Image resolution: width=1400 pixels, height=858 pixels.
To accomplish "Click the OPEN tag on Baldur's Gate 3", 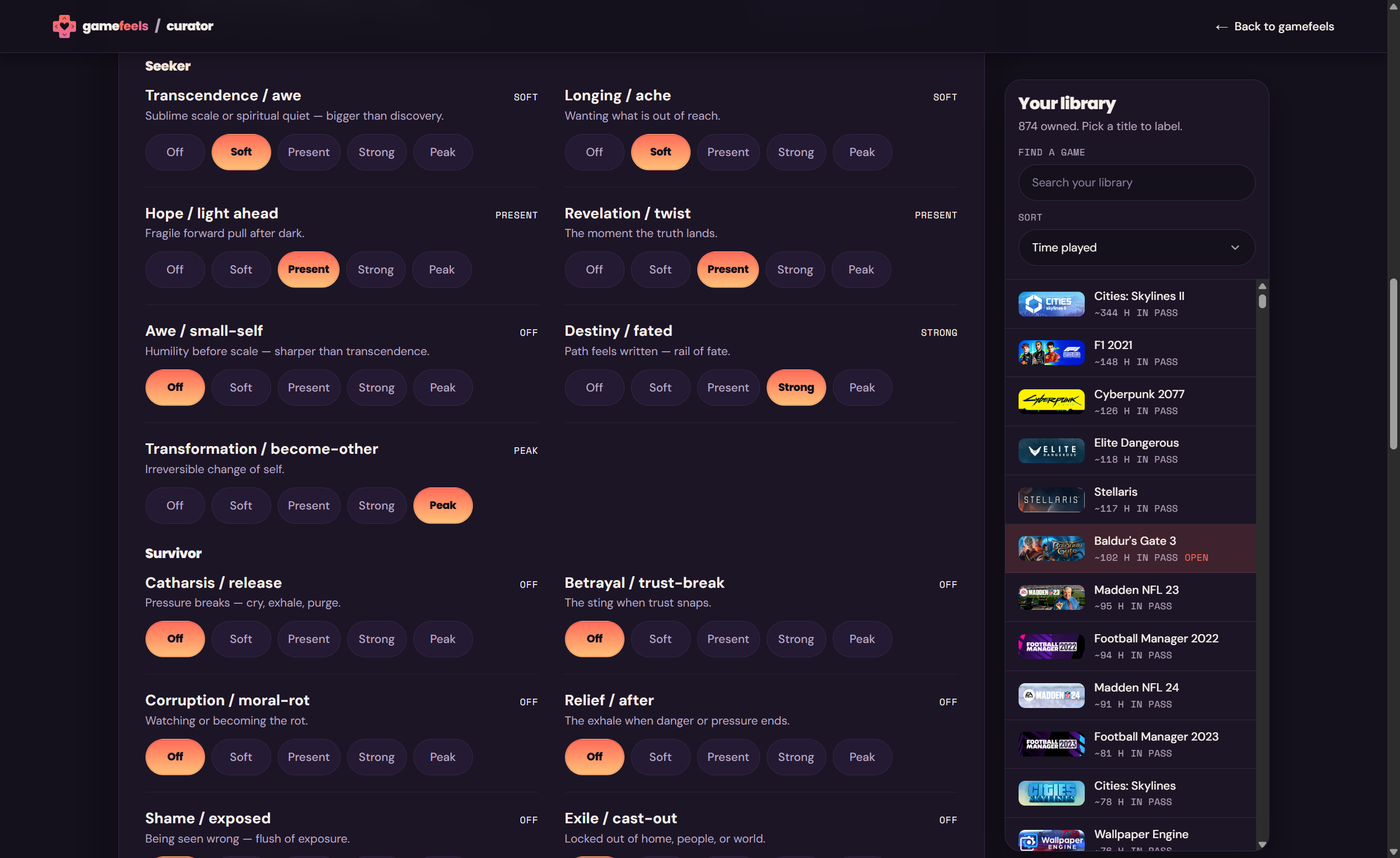I will 1196,558.
